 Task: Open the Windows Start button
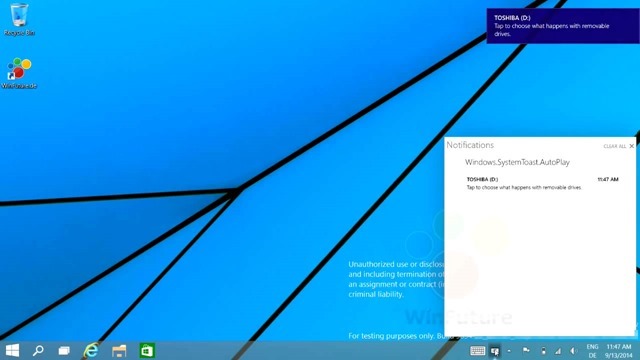[12, 351]
